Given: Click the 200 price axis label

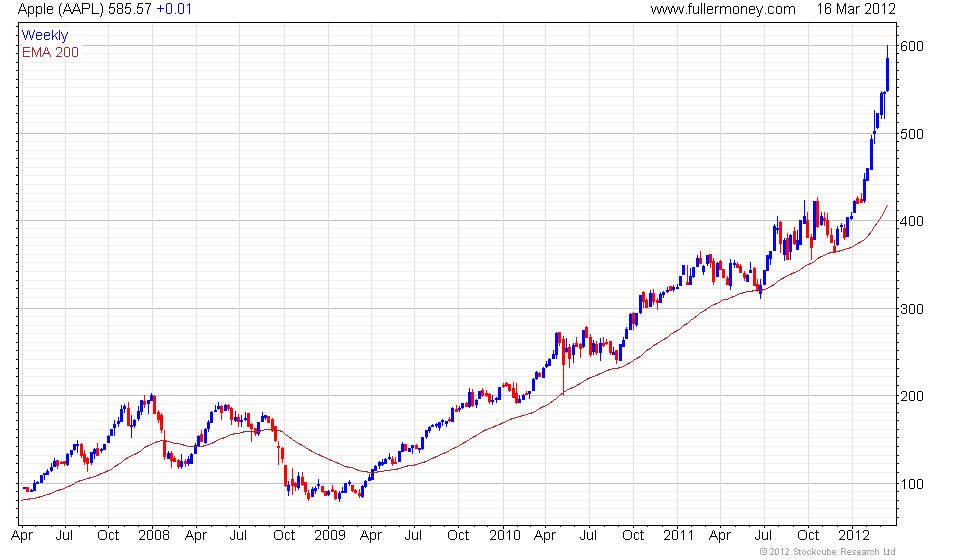Looking at the screenshot, I should click(912, 396).
